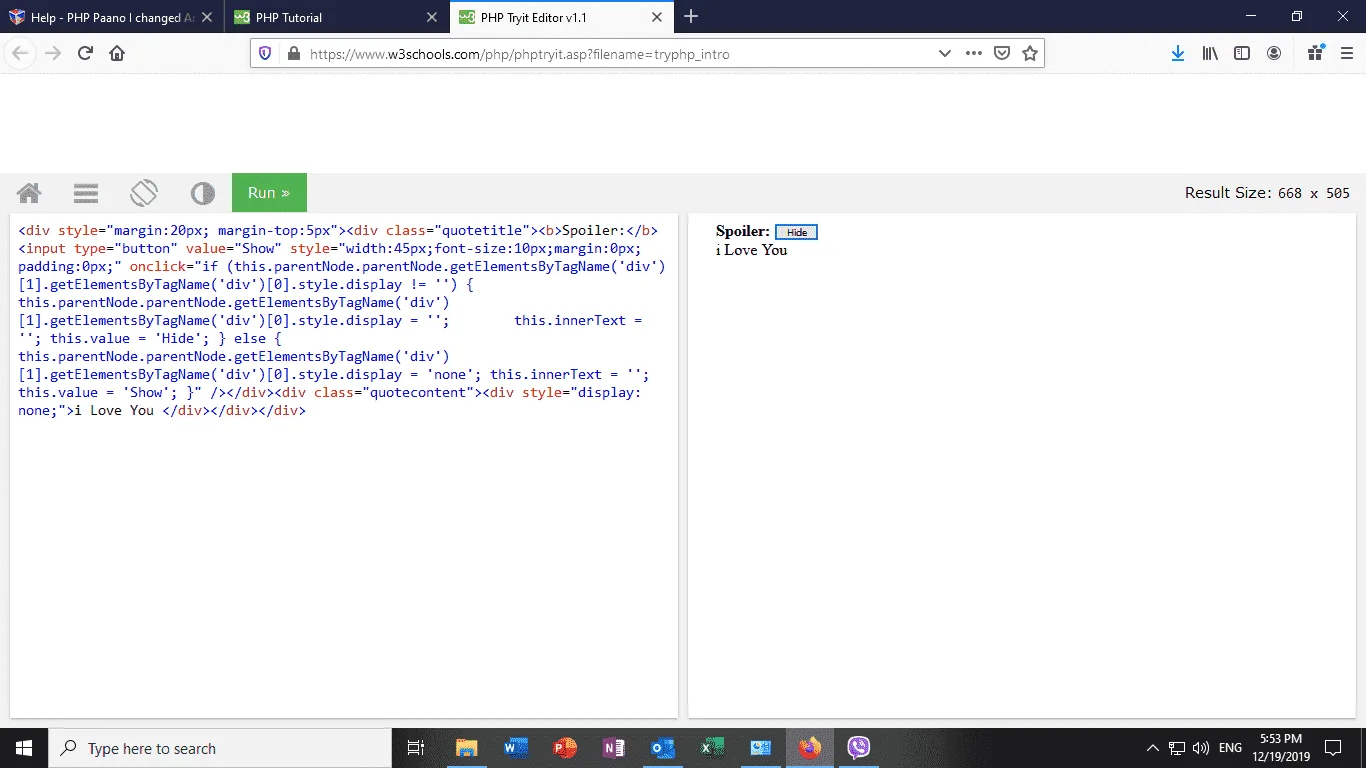Open the What's New gift icon

coord(1315,53)
